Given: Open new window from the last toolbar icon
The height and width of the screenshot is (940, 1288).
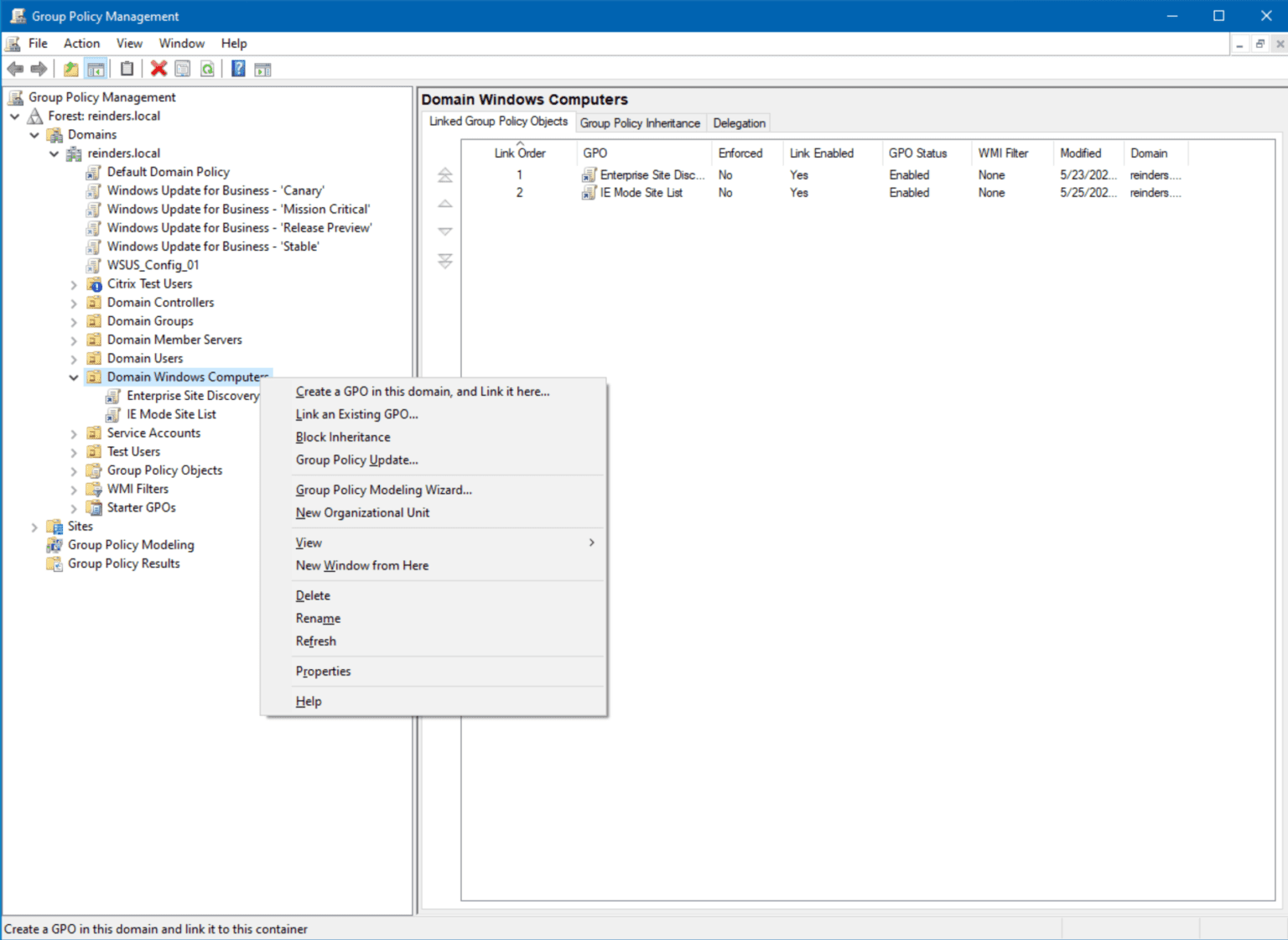Looking at the screenshot, I should (262, 69).
